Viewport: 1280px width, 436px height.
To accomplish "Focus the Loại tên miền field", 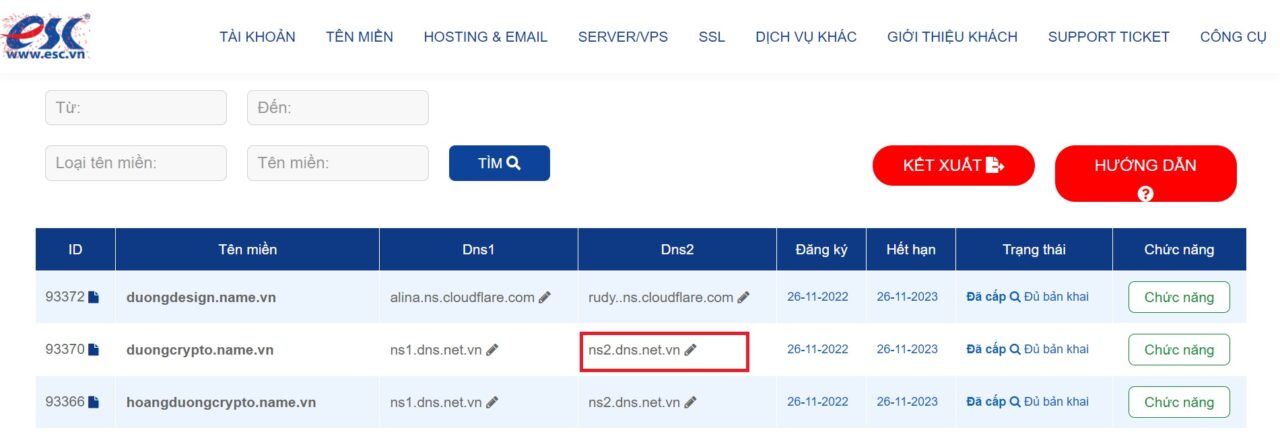I will point(136,163).
